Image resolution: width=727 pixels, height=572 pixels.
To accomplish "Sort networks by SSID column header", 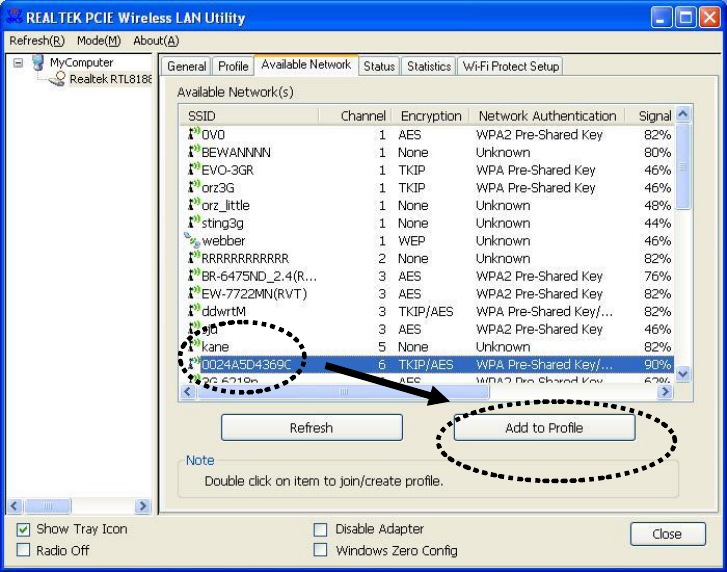I will pos(249,116).
